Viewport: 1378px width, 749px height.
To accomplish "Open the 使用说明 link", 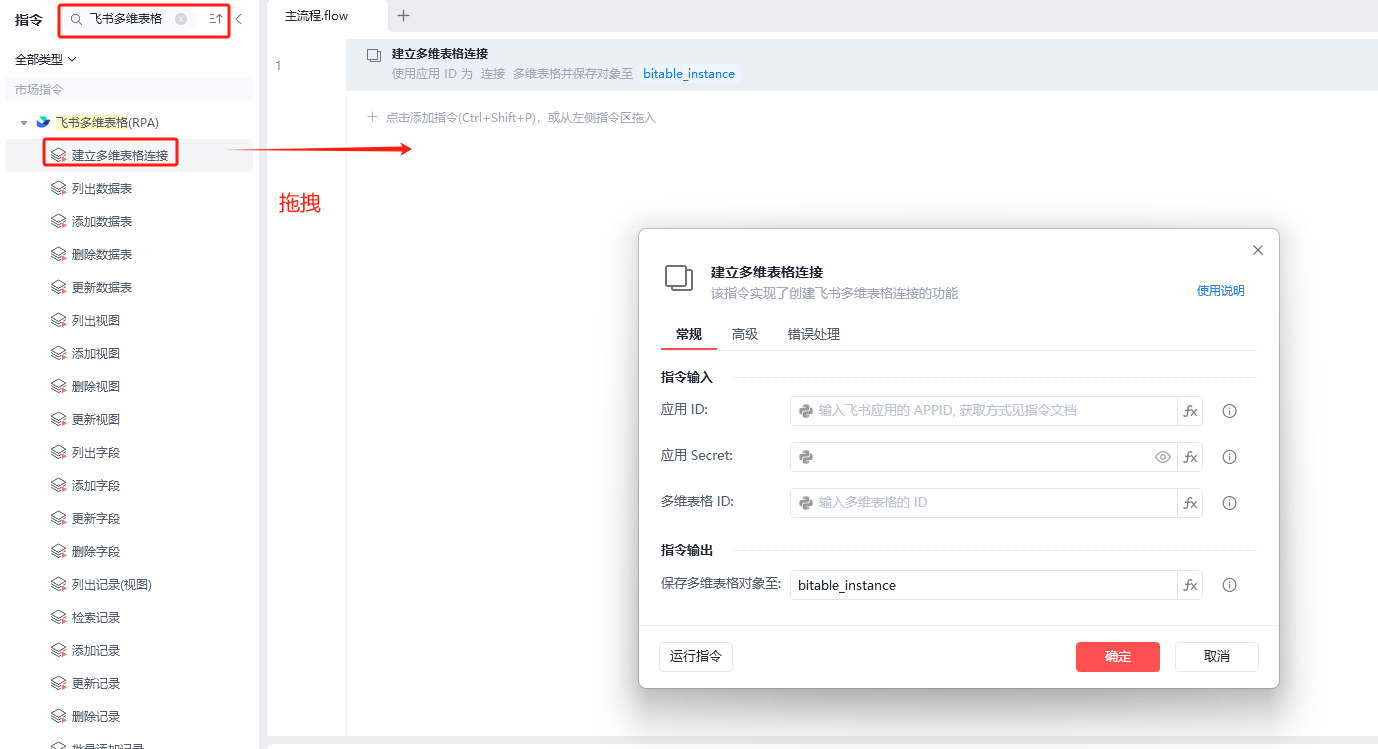I will click(1221, 291).
